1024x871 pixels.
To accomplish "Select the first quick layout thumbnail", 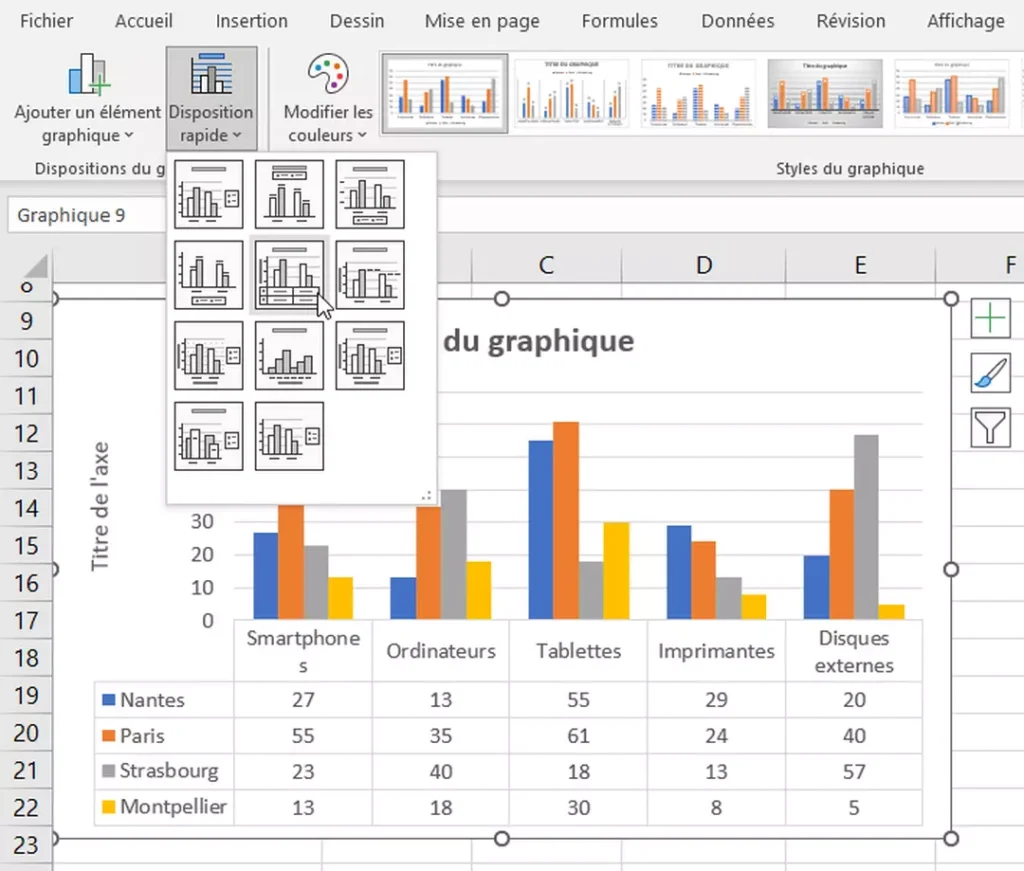I will pyautogui.click(x=209, y=194).
